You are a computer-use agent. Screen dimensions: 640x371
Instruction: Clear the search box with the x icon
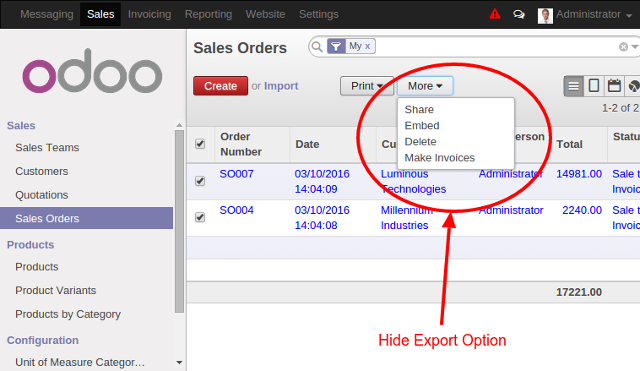[623, 47]
